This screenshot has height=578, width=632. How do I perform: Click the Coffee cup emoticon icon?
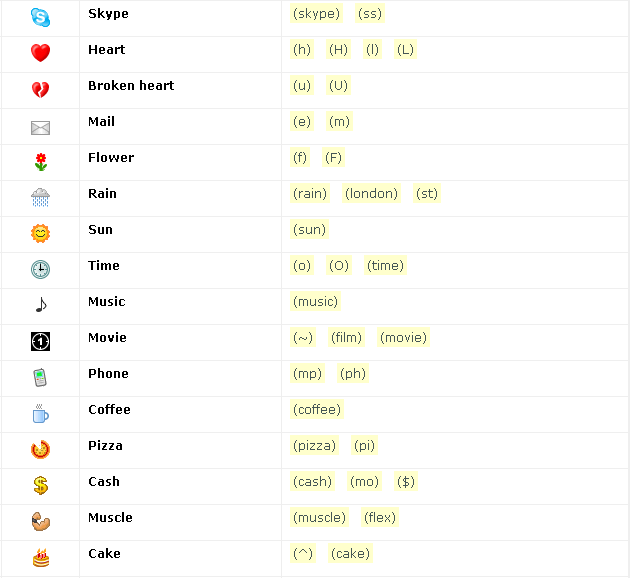pos(40,413)
